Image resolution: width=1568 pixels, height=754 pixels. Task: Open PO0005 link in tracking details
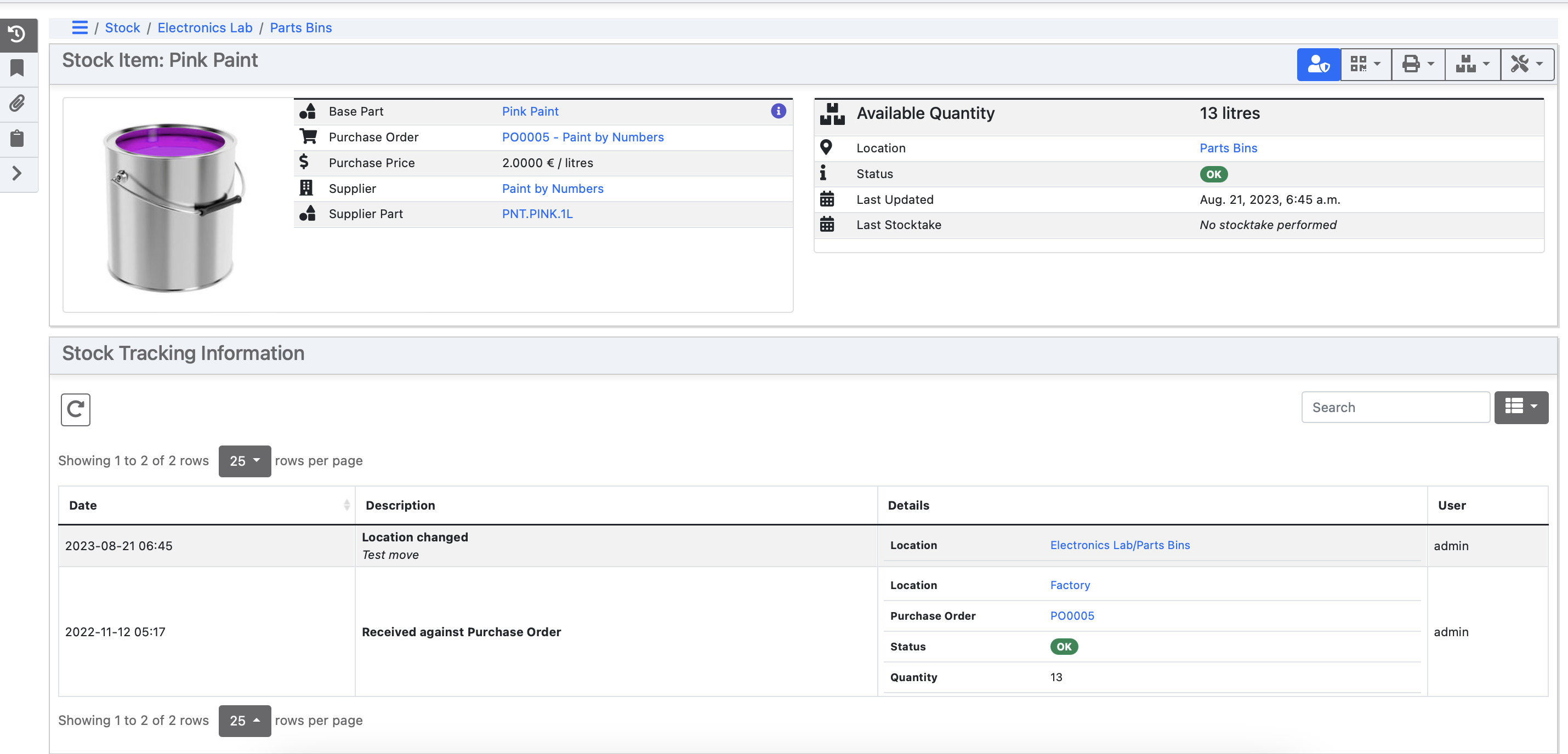(1072, 615)
